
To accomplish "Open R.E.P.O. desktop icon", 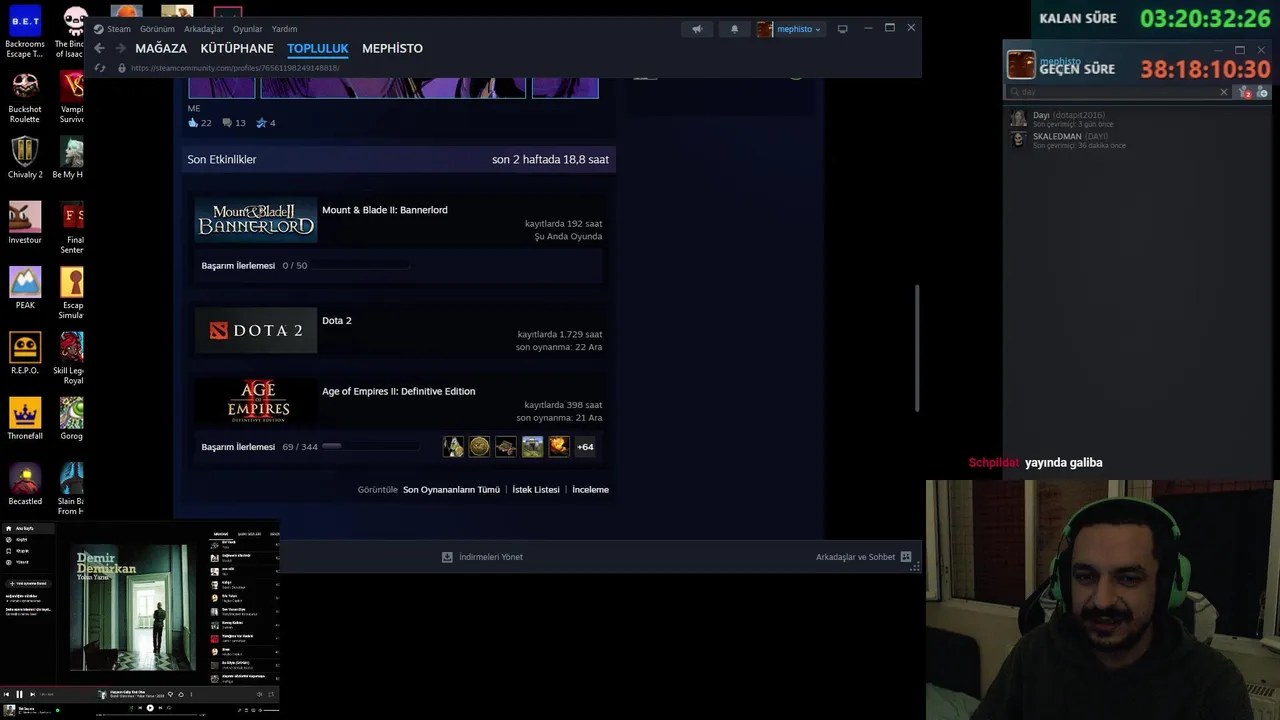I will pyautogui.click(x=25, y=353).
